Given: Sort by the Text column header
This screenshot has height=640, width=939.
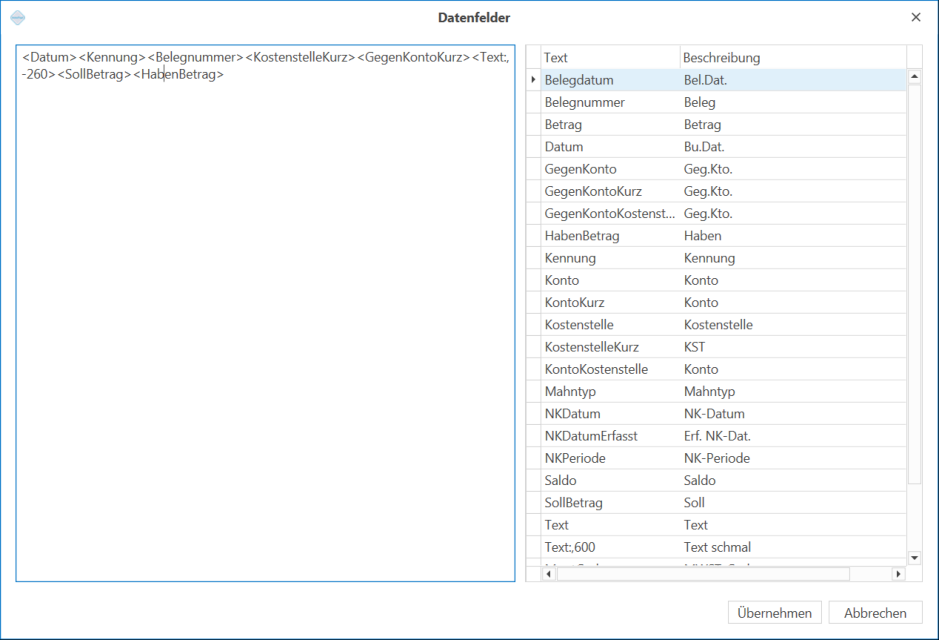Looking at the screenshot, I should pyautogui.click(x=610, y=57).
